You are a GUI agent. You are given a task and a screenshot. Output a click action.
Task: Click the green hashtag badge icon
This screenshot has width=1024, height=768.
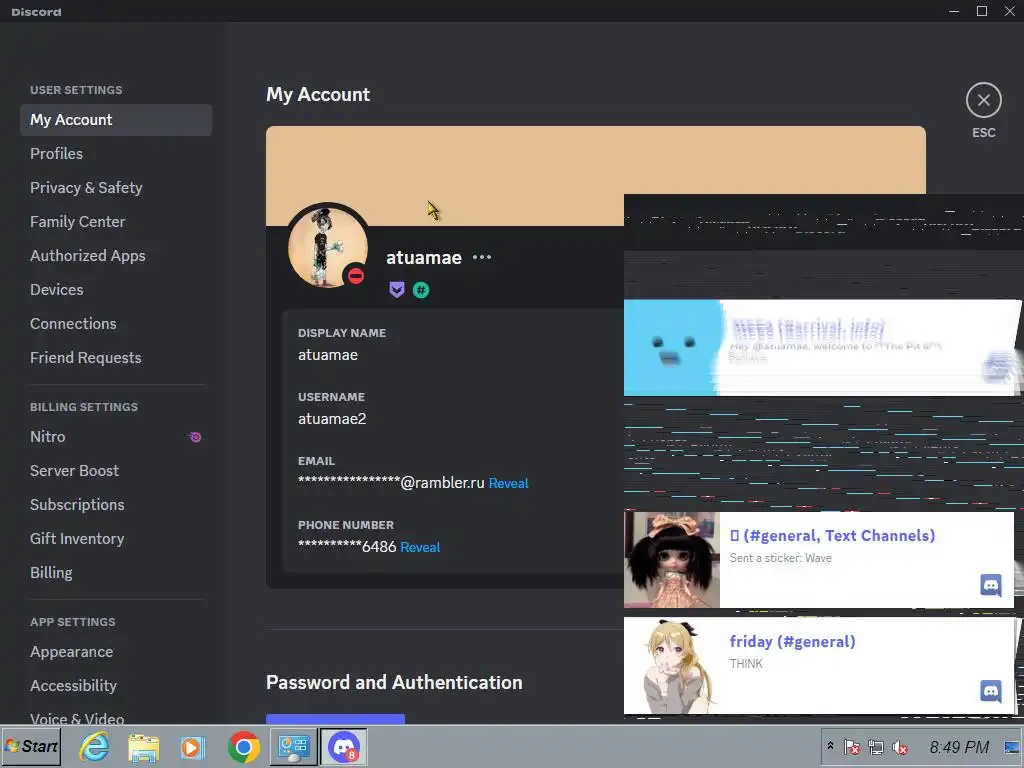421,289
